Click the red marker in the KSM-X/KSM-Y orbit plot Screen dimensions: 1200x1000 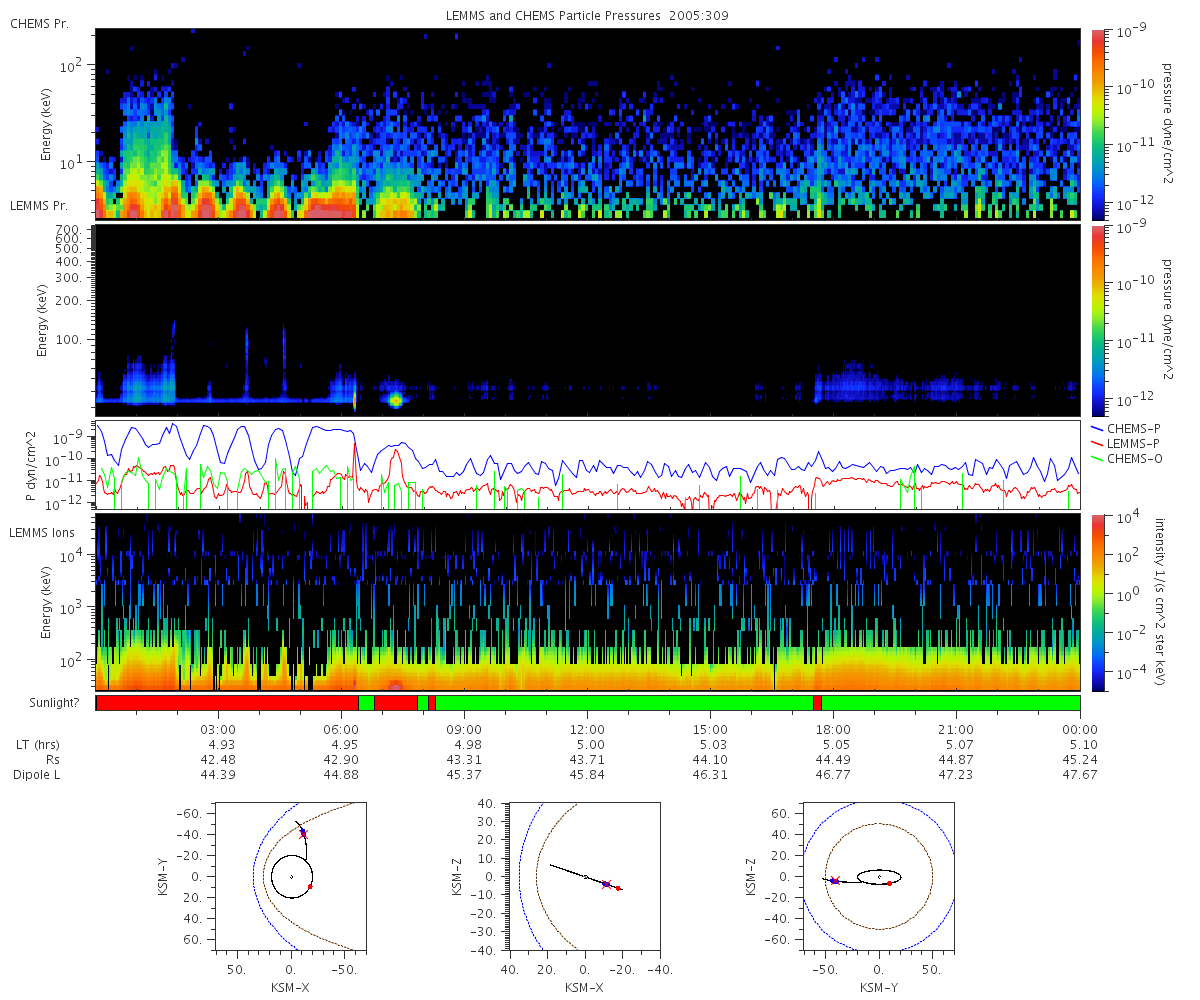click(310, 886)
